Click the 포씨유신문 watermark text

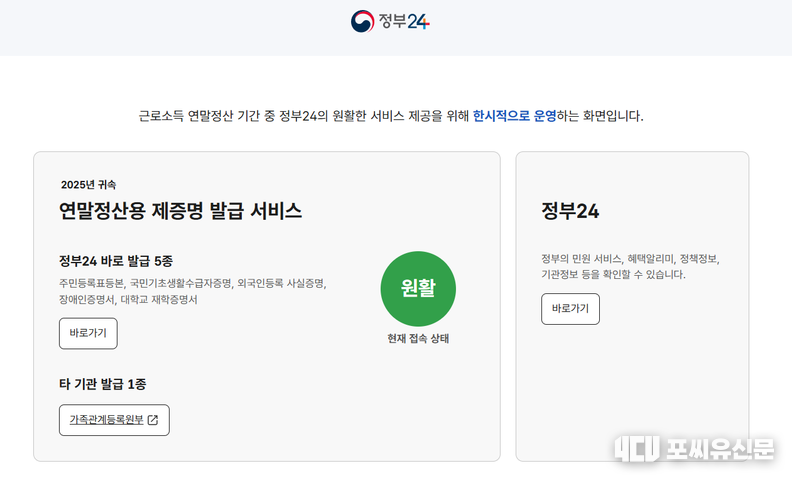[x=720, y=450]
